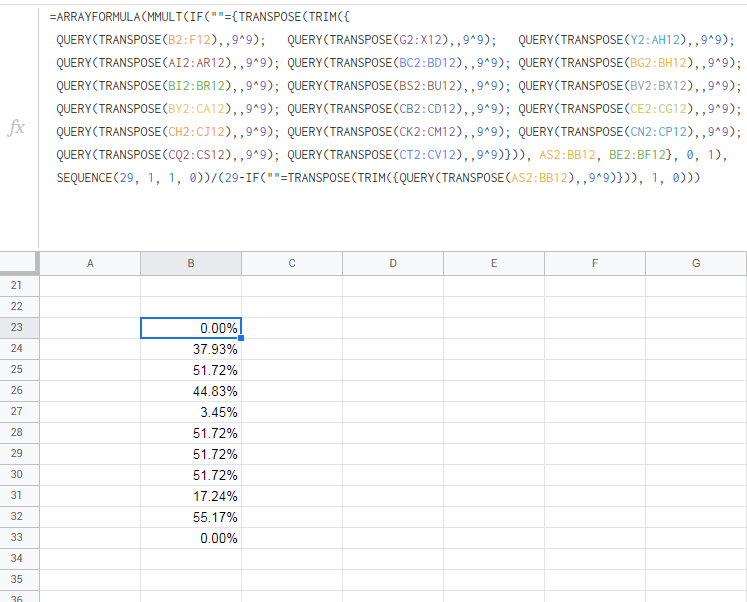Screen dimensions: 747x602
Task: Click G2:X12 range reference in formula
Action: tap(420, 40)
